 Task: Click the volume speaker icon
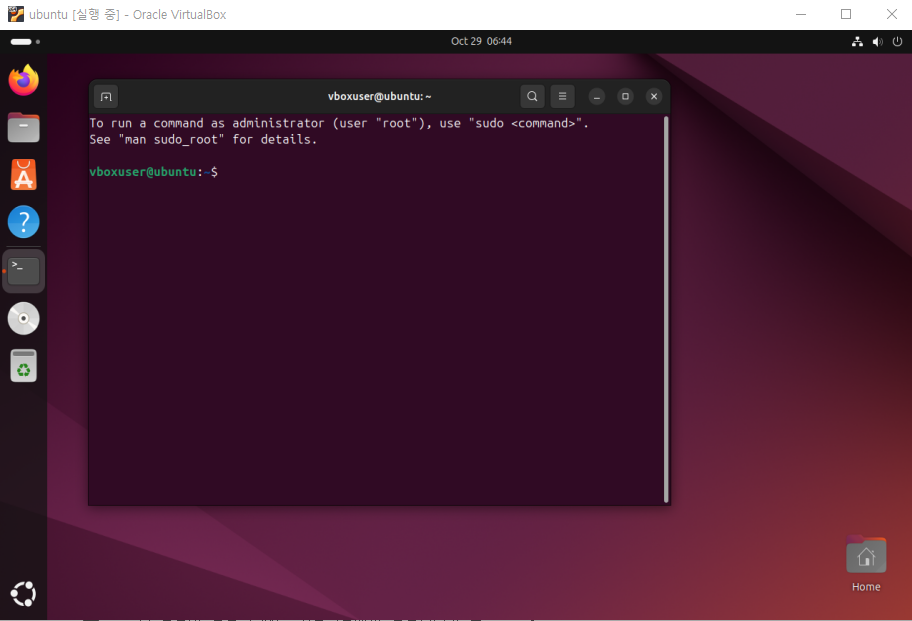tap(877, 41)
